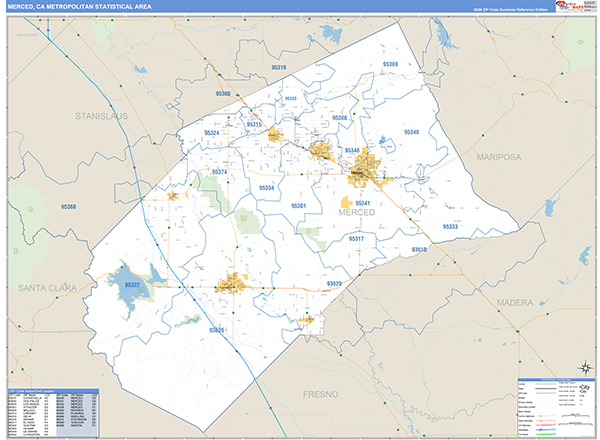Click the 95374 ZIP code label
Image resolution: width=600 pixels, height=440 pixels.
click(219, 172)
